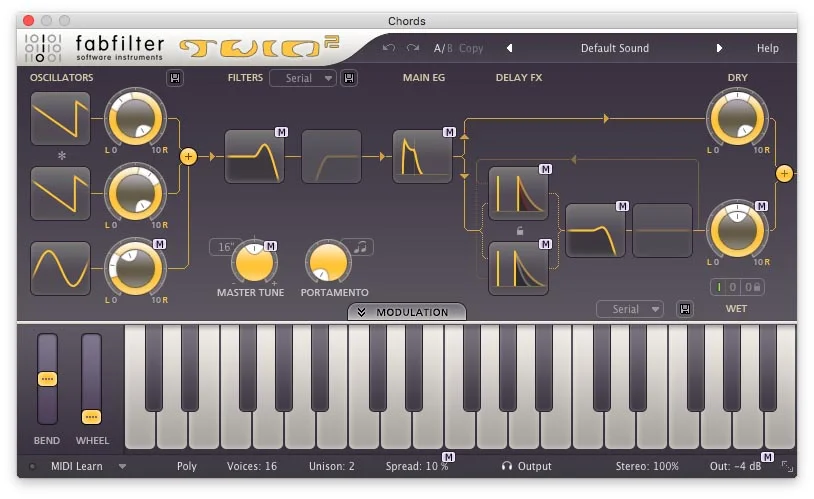Click the undo arrow icon
814x499 pixels.
point(389,48)
